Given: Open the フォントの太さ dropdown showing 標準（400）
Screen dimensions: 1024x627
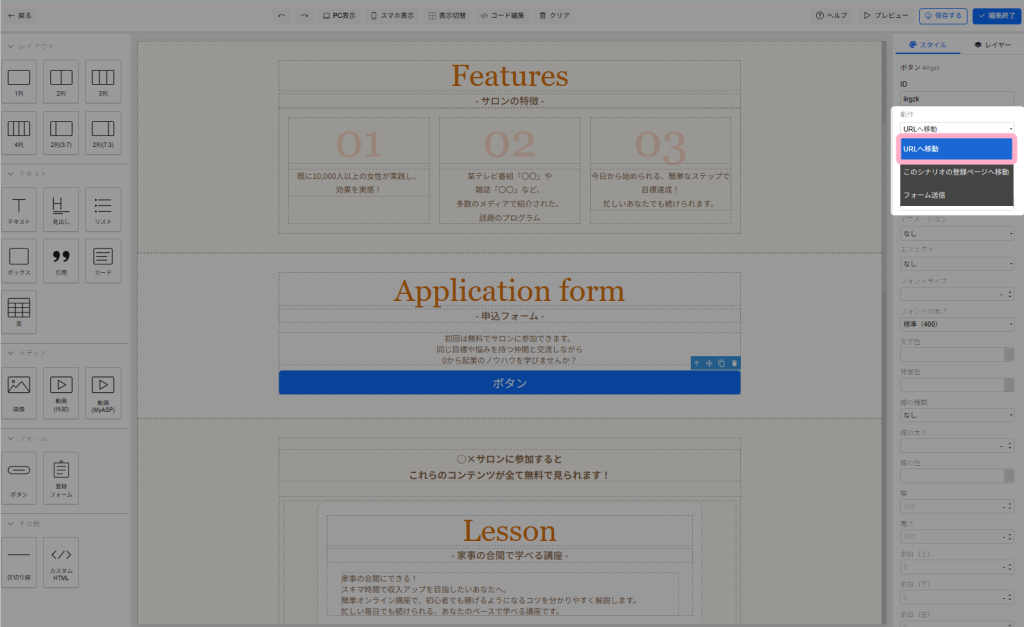Looking at the screenshot, I should (957, 324).
